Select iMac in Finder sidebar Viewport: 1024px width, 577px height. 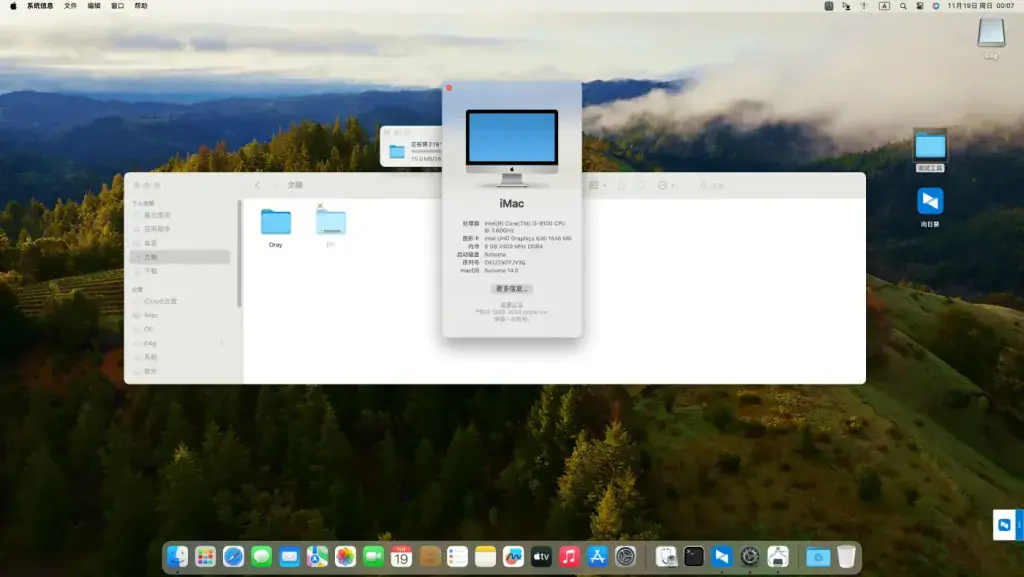(x=151, y=315)
